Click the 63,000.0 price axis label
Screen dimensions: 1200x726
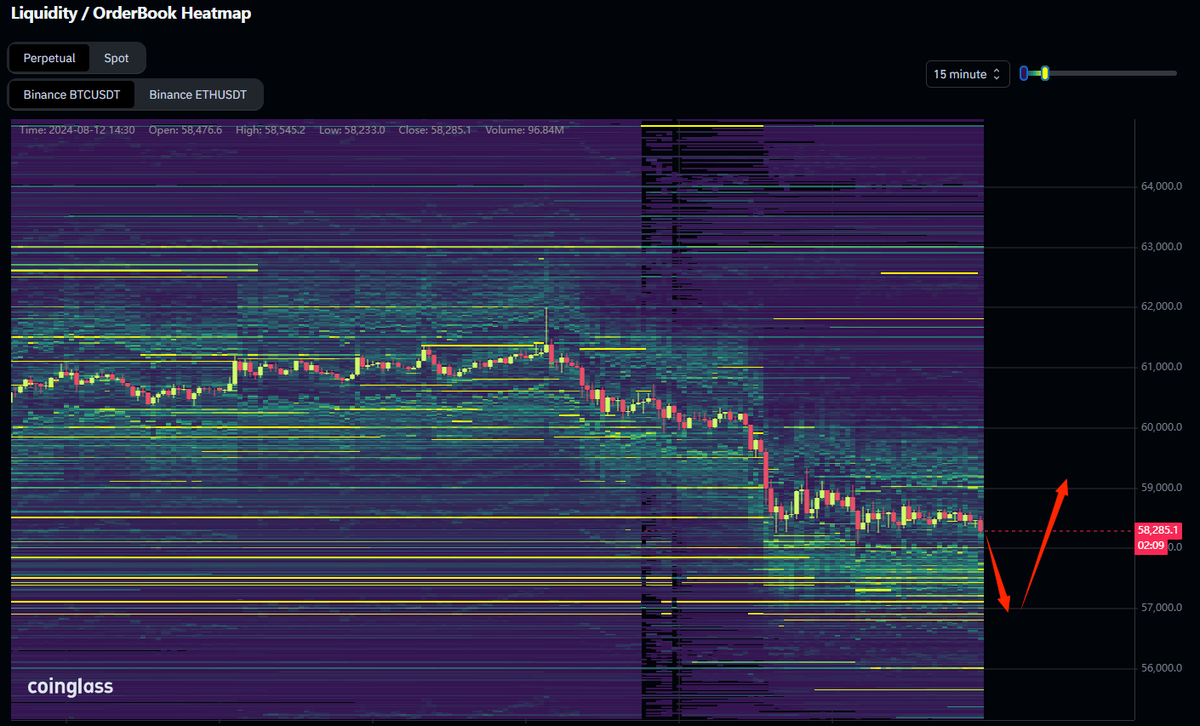coord(1162,246)
